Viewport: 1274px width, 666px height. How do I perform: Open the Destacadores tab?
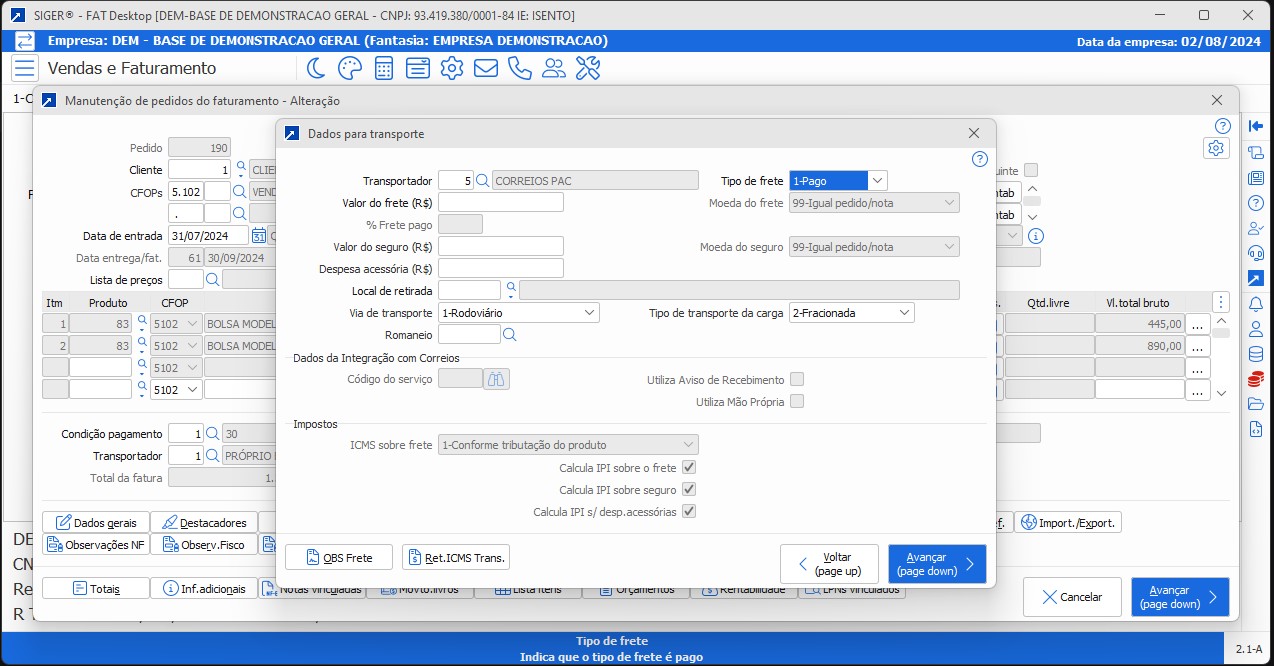205,521
